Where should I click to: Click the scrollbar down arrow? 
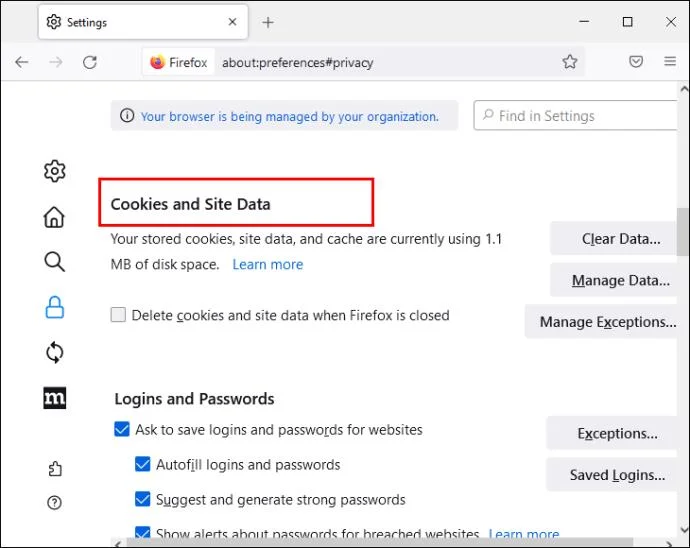pyautogui.click(x=683, y=529)
